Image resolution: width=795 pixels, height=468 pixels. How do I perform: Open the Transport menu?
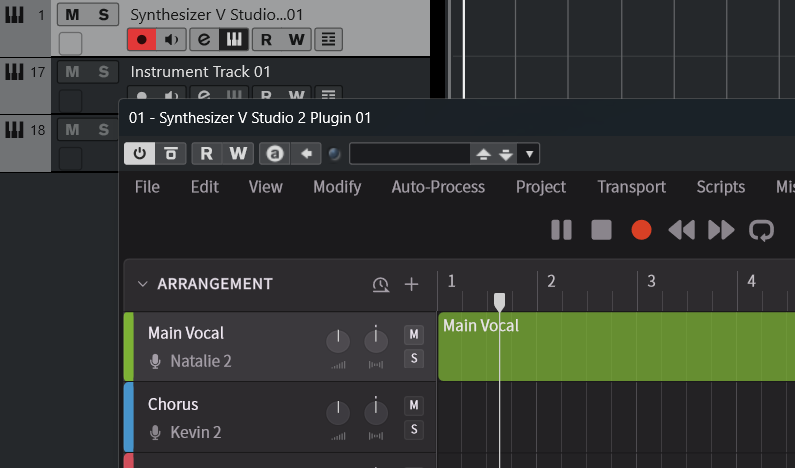(632, 187)
